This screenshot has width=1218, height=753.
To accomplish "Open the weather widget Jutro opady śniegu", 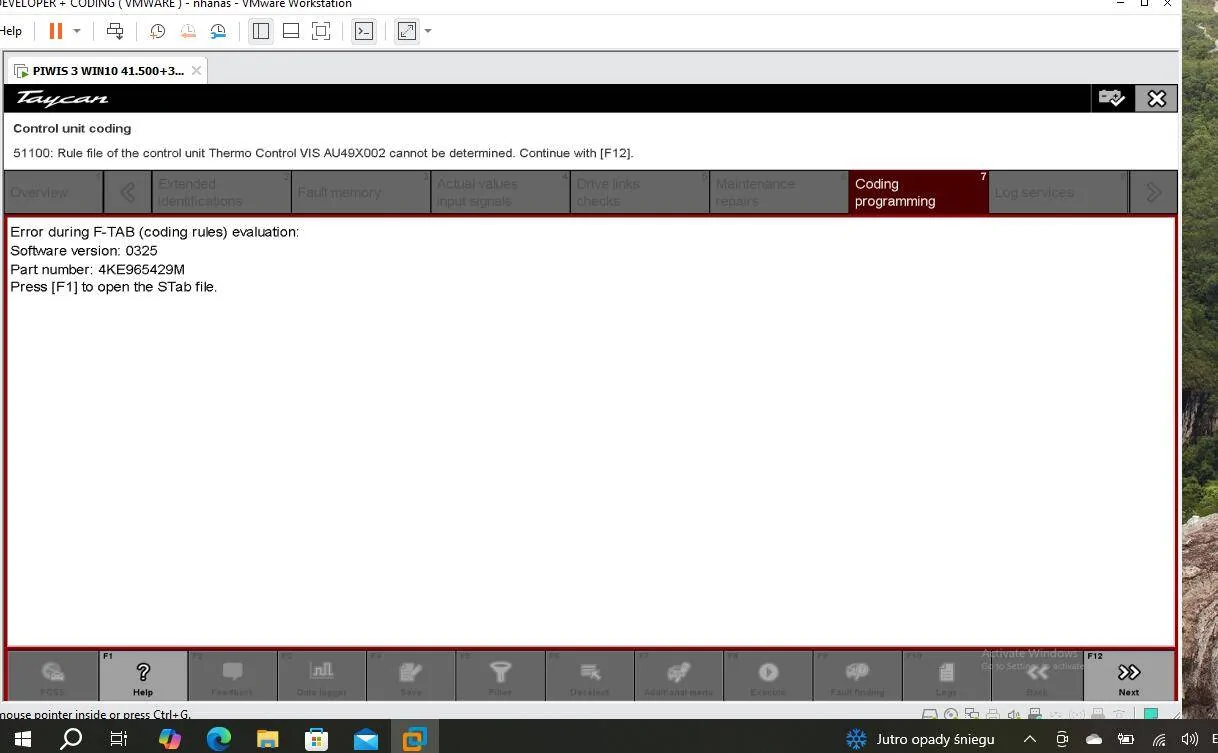I will (x=920, y=739).
